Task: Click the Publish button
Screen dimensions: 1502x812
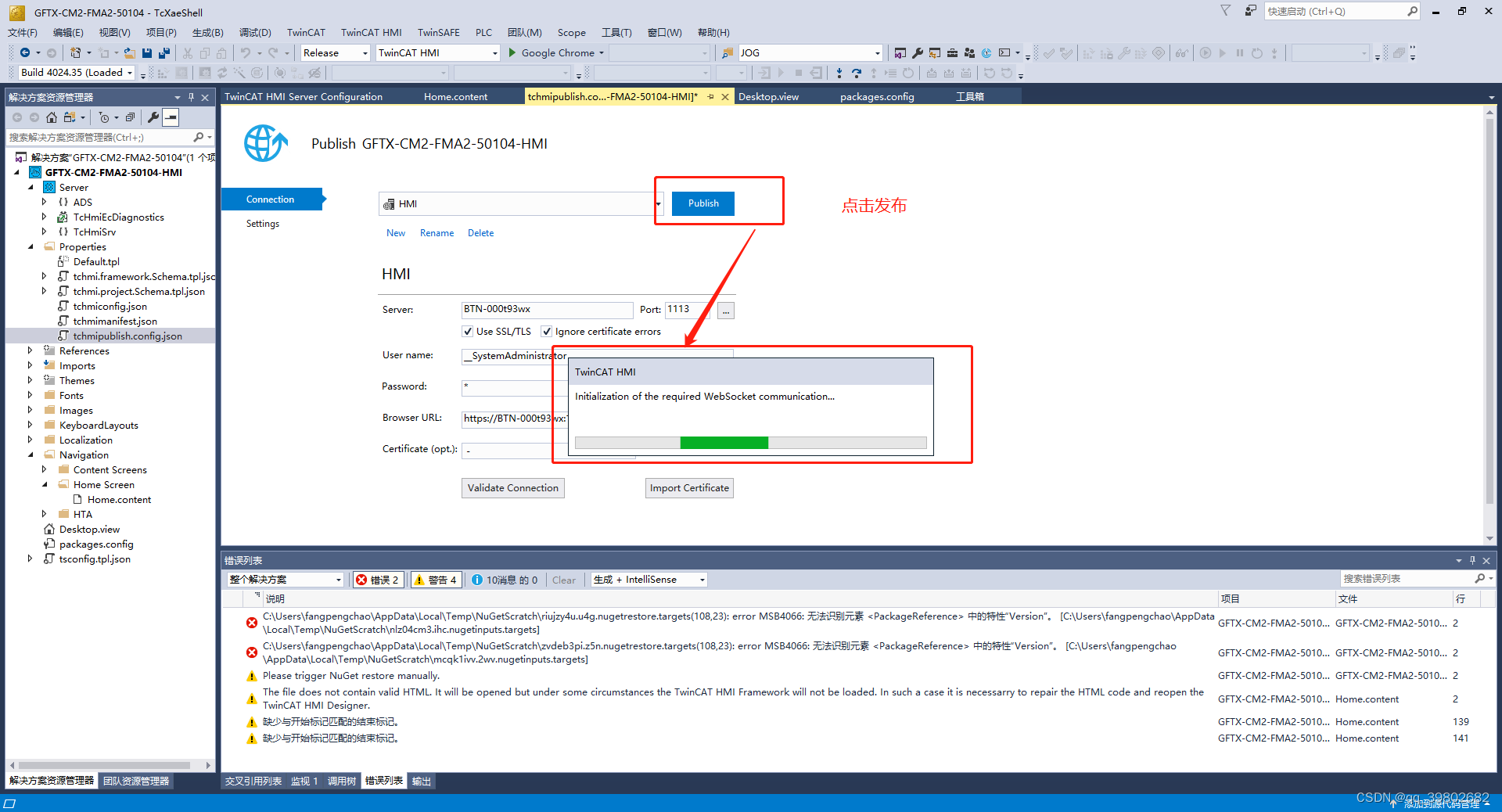Action: (x=702, y=203)
